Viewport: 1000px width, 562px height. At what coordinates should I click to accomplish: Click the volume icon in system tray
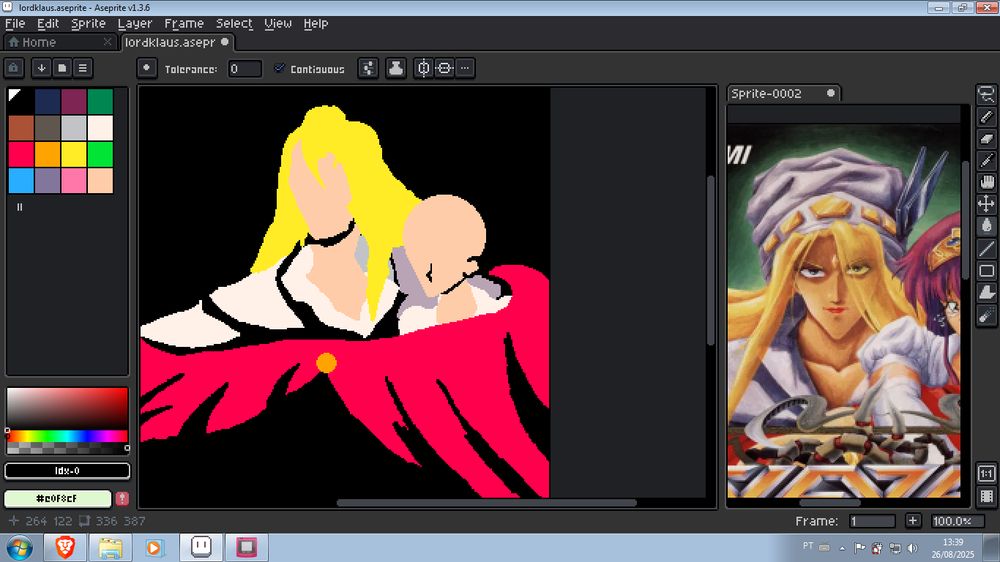(x=913, y=547)
